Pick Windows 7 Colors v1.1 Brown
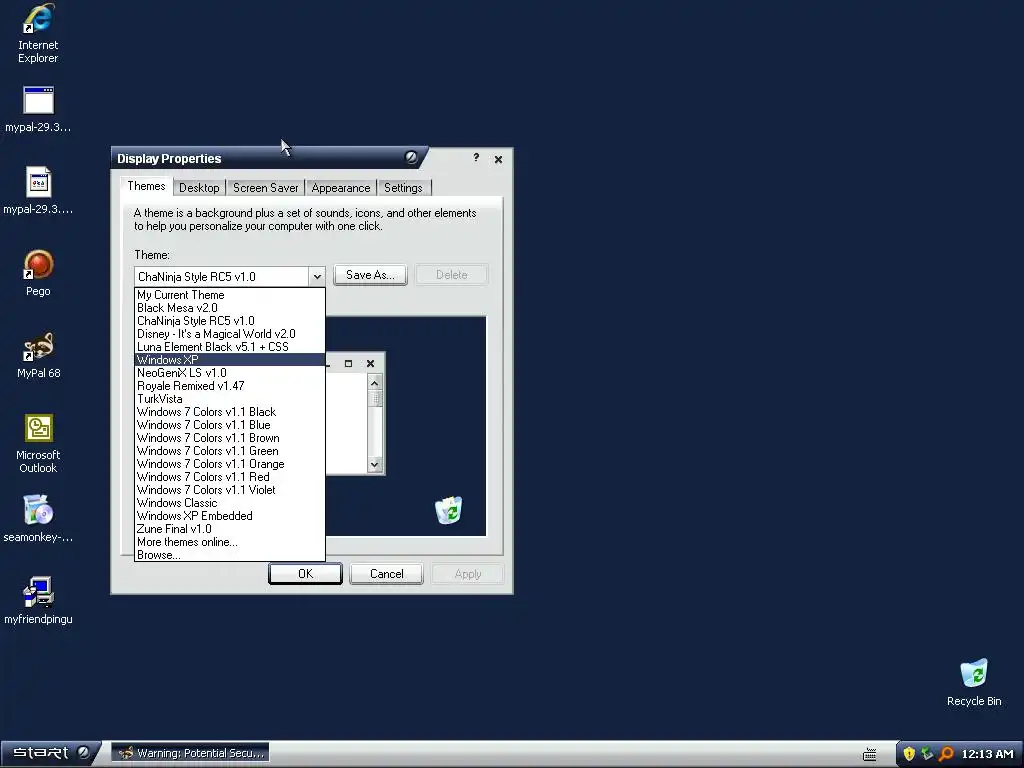The width and height of the screenshot is (1024, 768). [x=229, y=438]
